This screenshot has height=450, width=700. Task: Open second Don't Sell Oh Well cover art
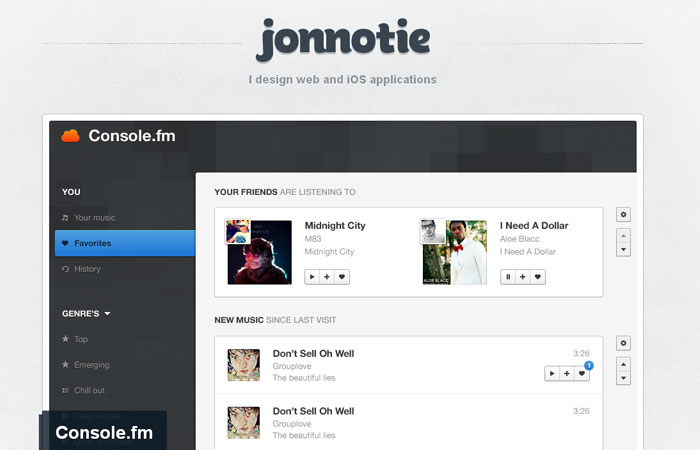(x=244, y=423)
